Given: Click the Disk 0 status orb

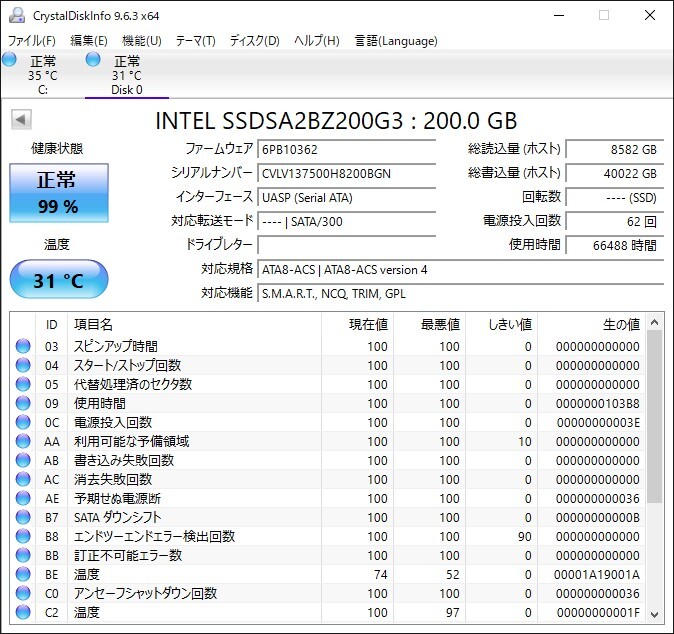Looking at the screenshot, I should click(x=94, y=60).
